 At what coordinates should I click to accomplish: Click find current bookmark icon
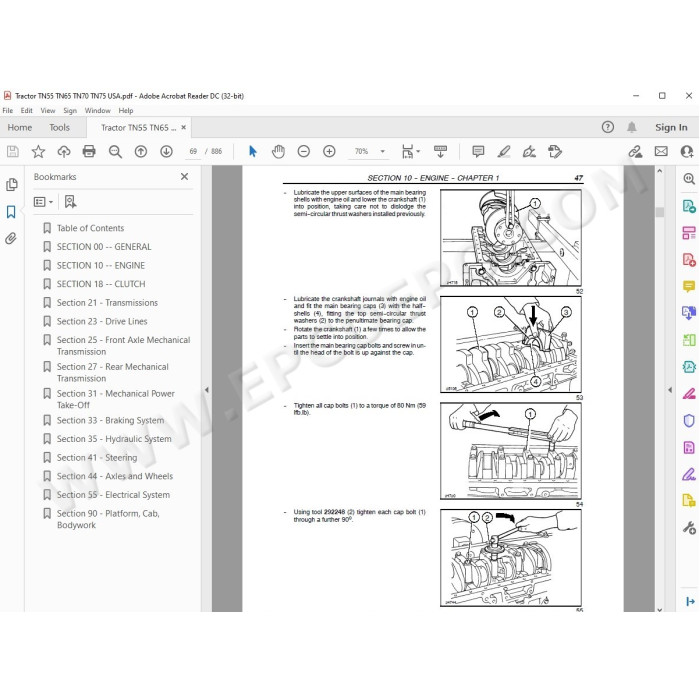70,202
